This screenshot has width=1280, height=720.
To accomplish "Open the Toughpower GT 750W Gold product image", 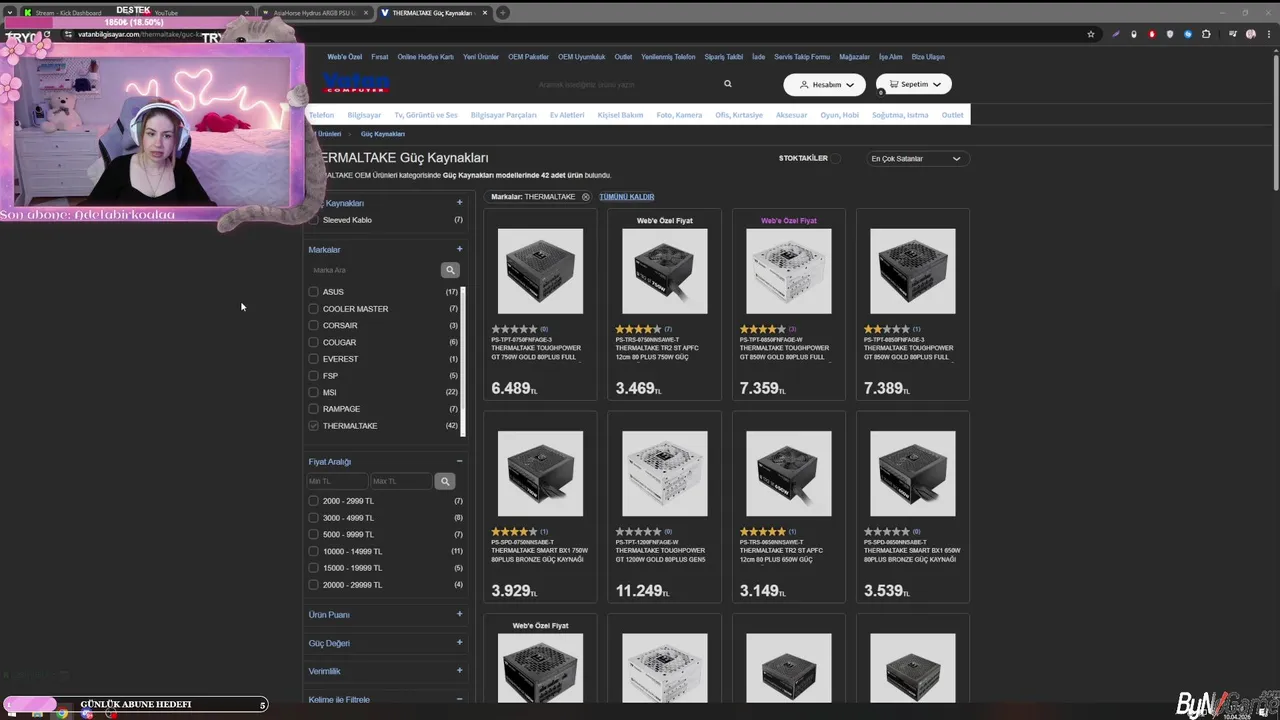I will point(540,271).
